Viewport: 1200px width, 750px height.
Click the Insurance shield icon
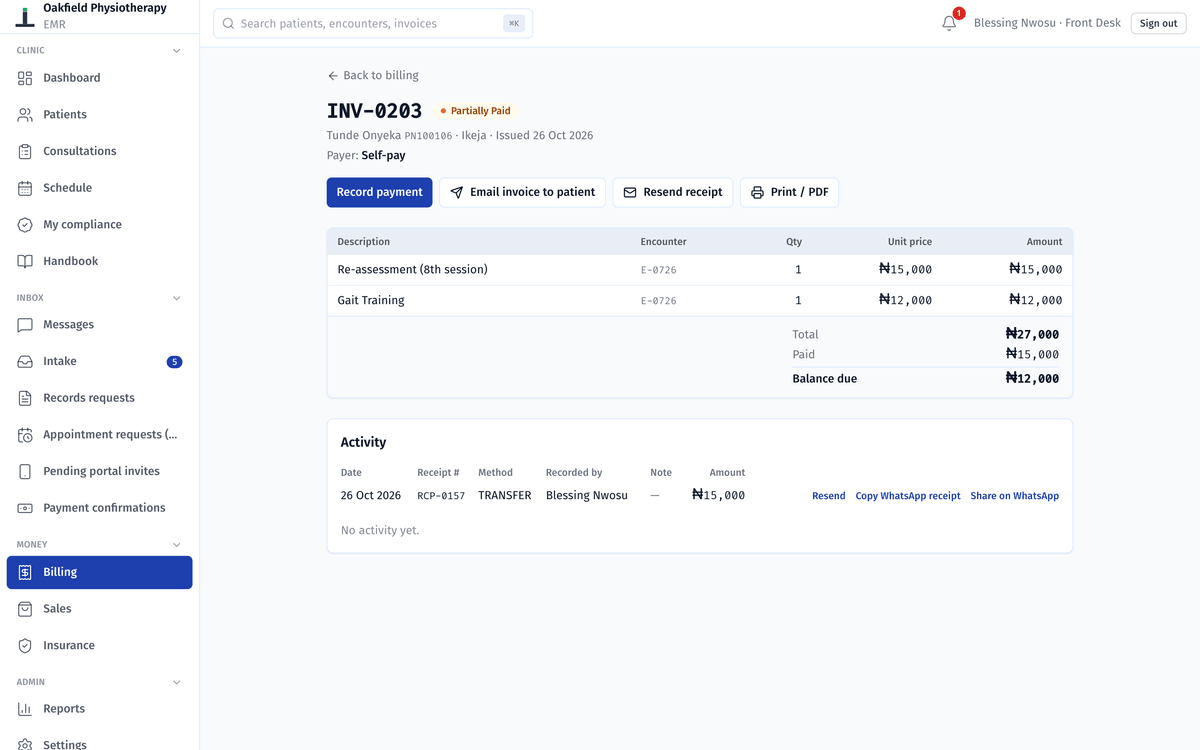click(25, 646)
